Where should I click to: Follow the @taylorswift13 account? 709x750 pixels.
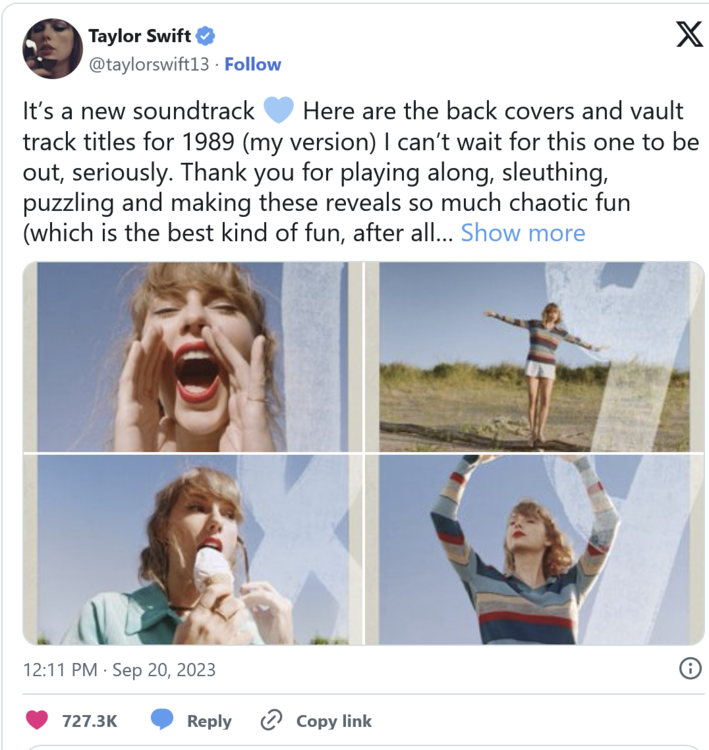253,64
